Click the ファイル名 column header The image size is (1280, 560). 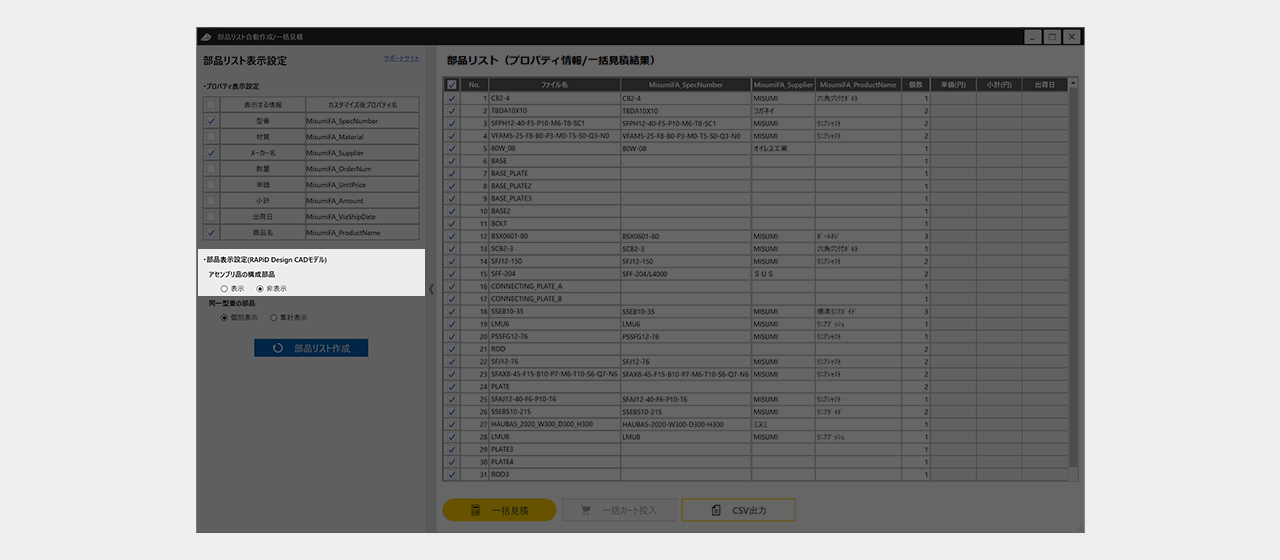553,85
